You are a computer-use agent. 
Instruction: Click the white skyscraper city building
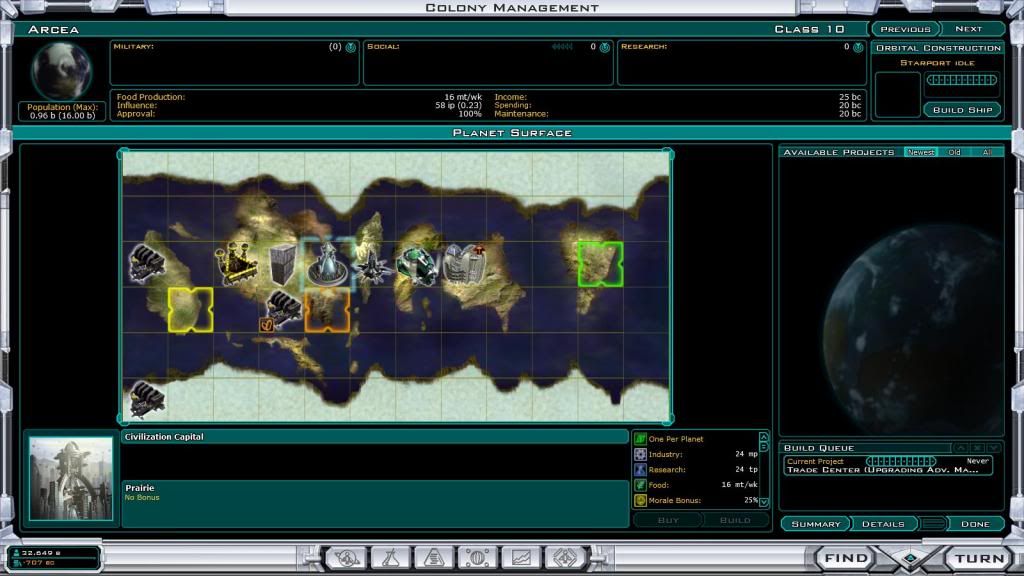pyautogui.click(x=464, y=264)
